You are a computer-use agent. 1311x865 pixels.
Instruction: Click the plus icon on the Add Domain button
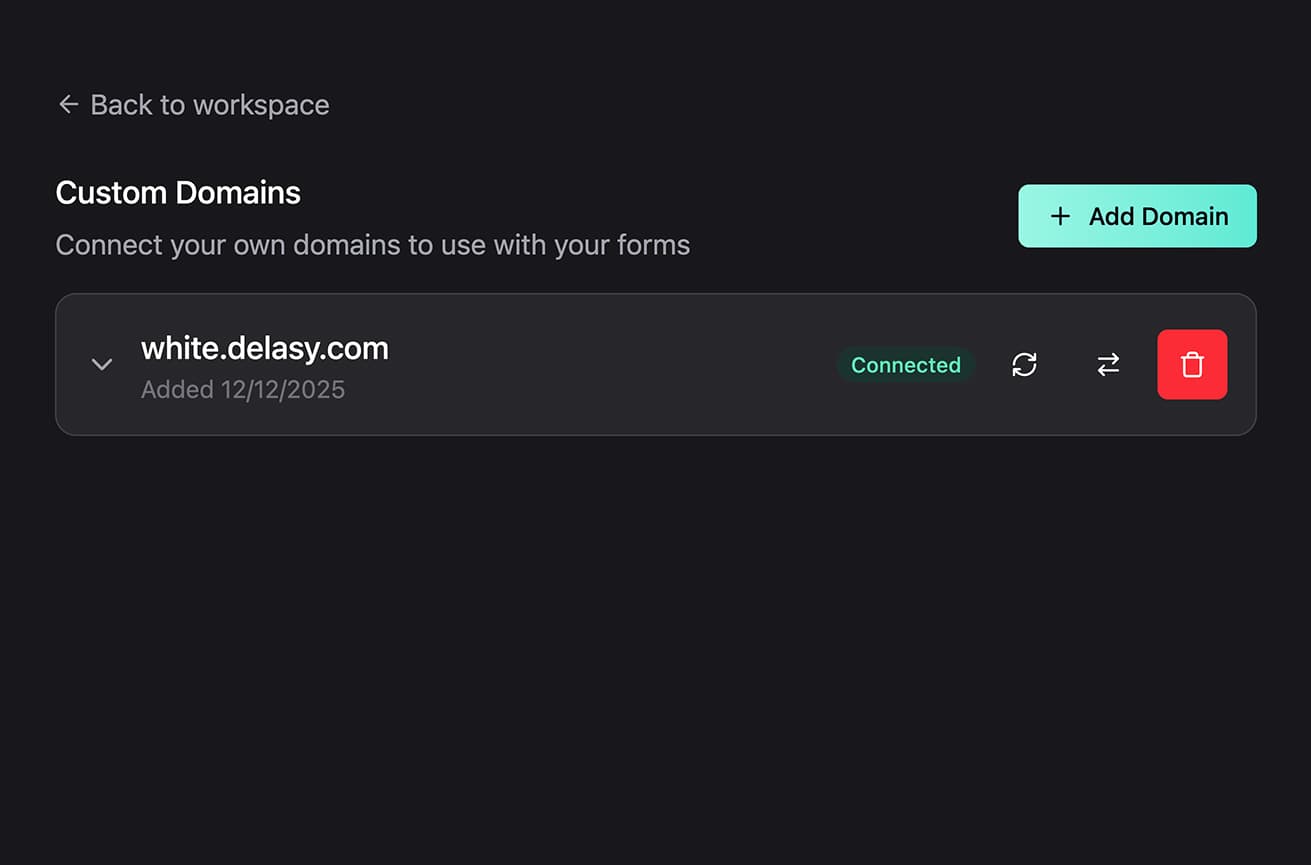point(1059,215)
